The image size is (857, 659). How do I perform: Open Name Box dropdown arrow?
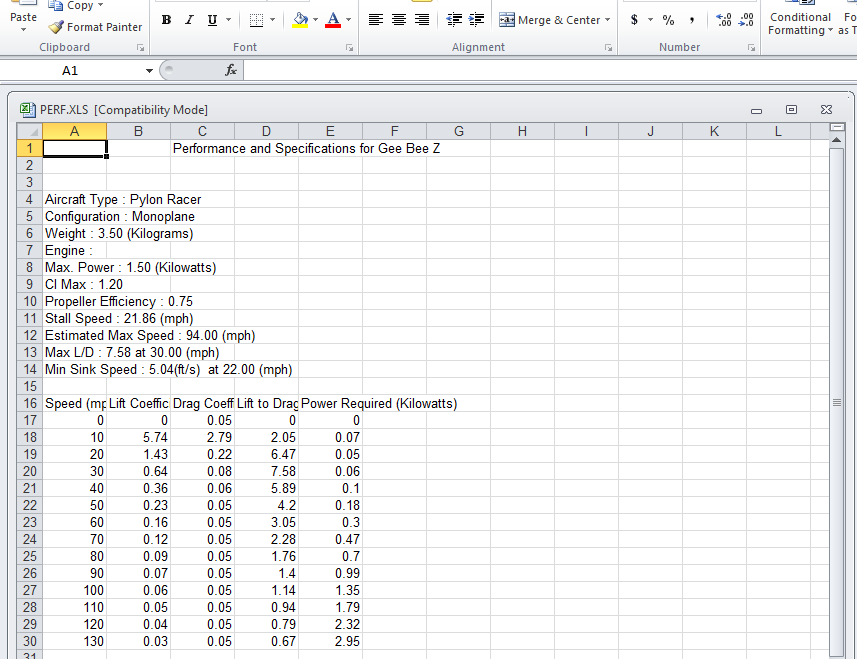pos(149,70)
